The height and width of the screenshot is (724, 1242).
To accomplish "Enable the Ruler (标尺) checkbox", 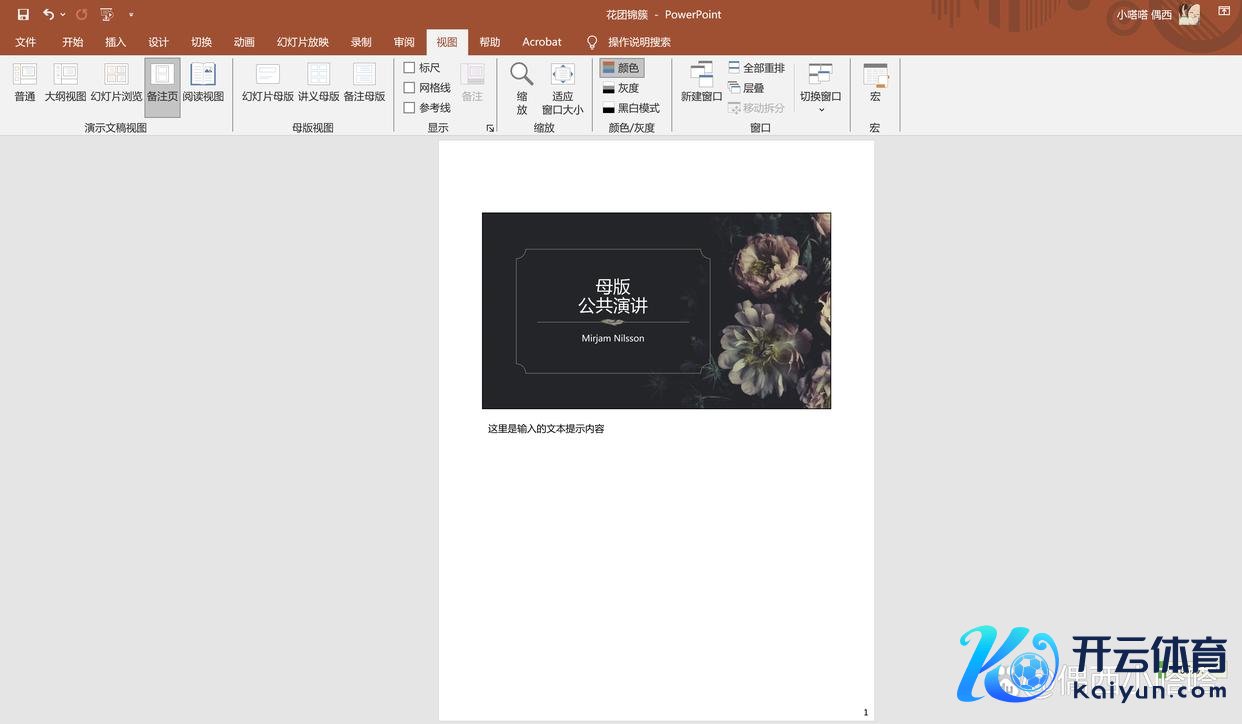I will coord(410,68).
